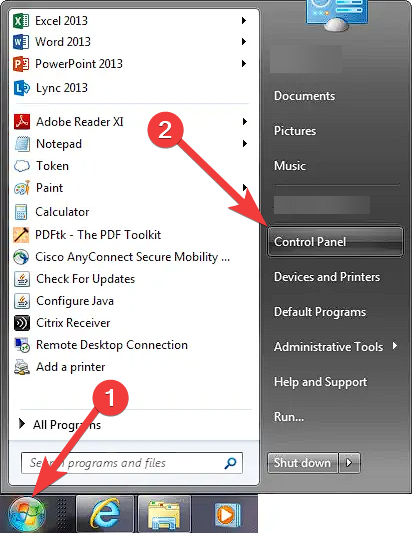Screen dimensions: 412x533
Task: Click the Windows Start orb
Action: click(x=27, y=515)
